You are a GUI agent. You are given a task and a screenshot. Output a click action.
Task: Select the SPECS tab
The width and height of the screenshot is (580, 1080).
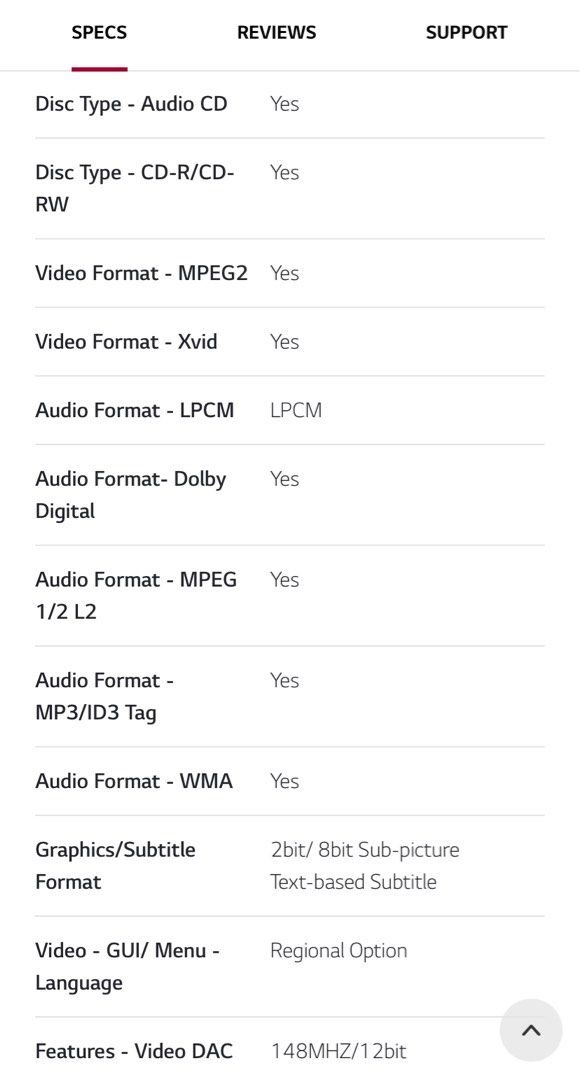tap(99, 32)
